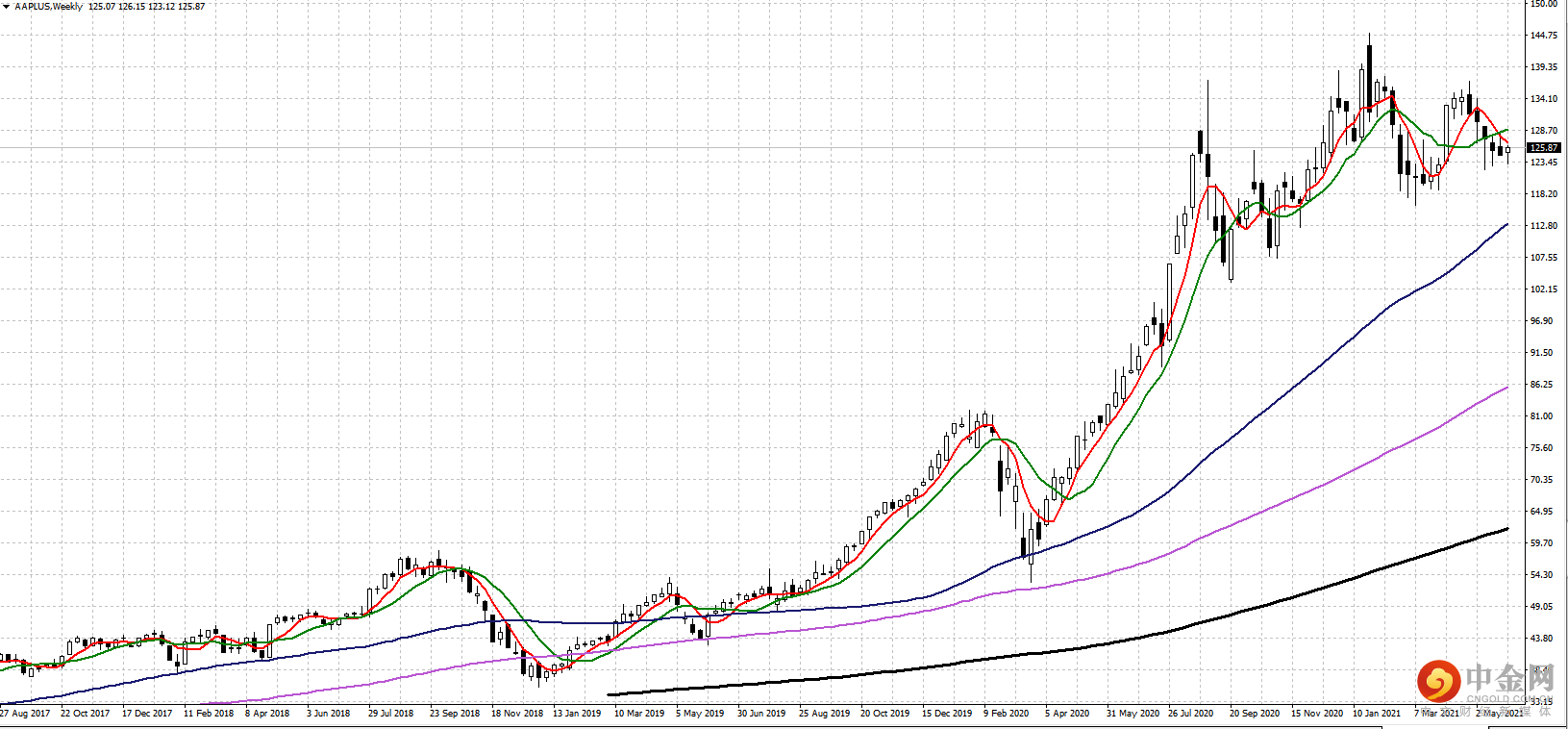Click the 144.75 price axis label
This screenshot has height=729, width=1568.
pos(1544,36)
